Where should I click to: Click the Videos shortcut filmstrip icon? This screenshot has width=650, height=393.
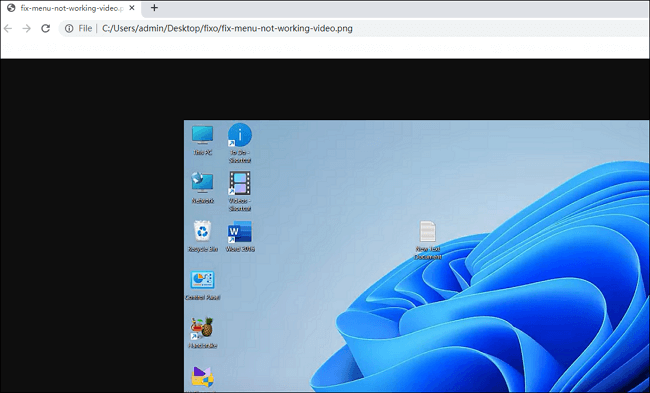[240, 183]
